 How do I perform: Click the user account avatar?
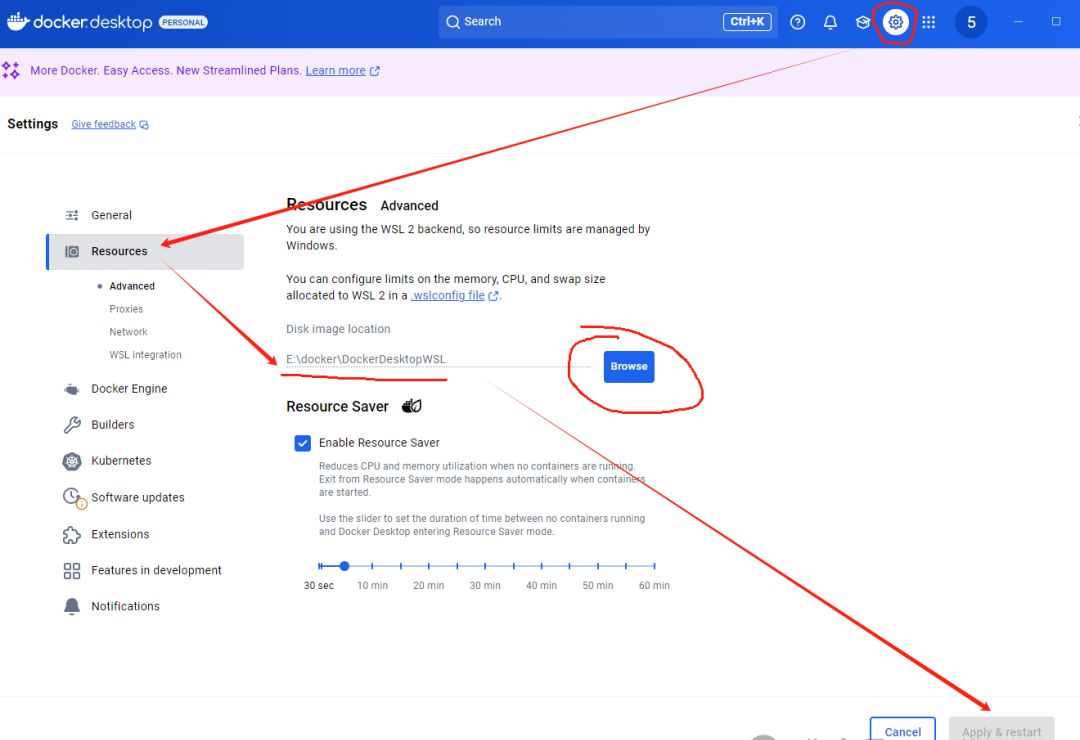pos(971,22)
